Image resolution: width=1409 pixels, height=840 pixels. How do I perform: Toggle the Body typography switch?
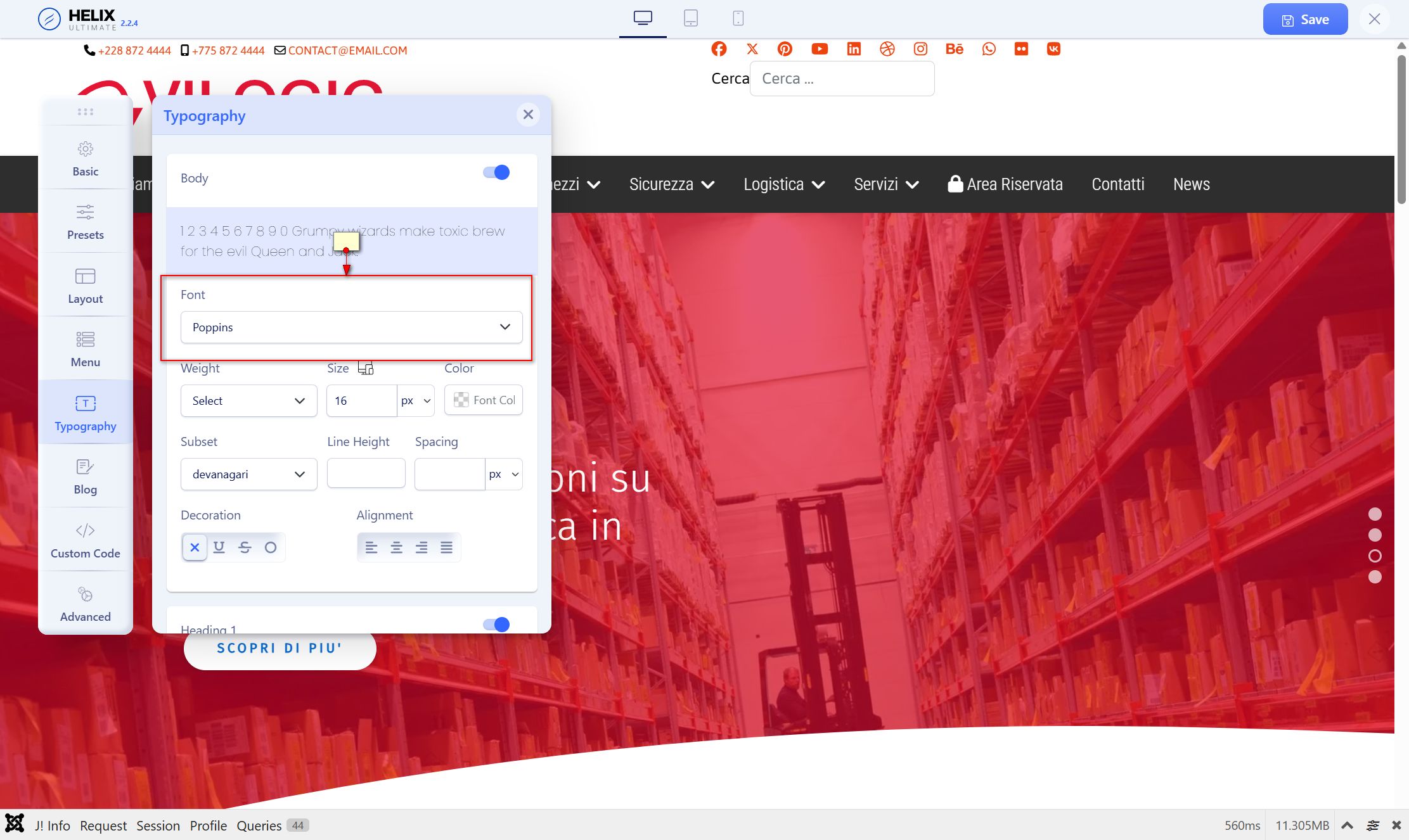[496, 172]
